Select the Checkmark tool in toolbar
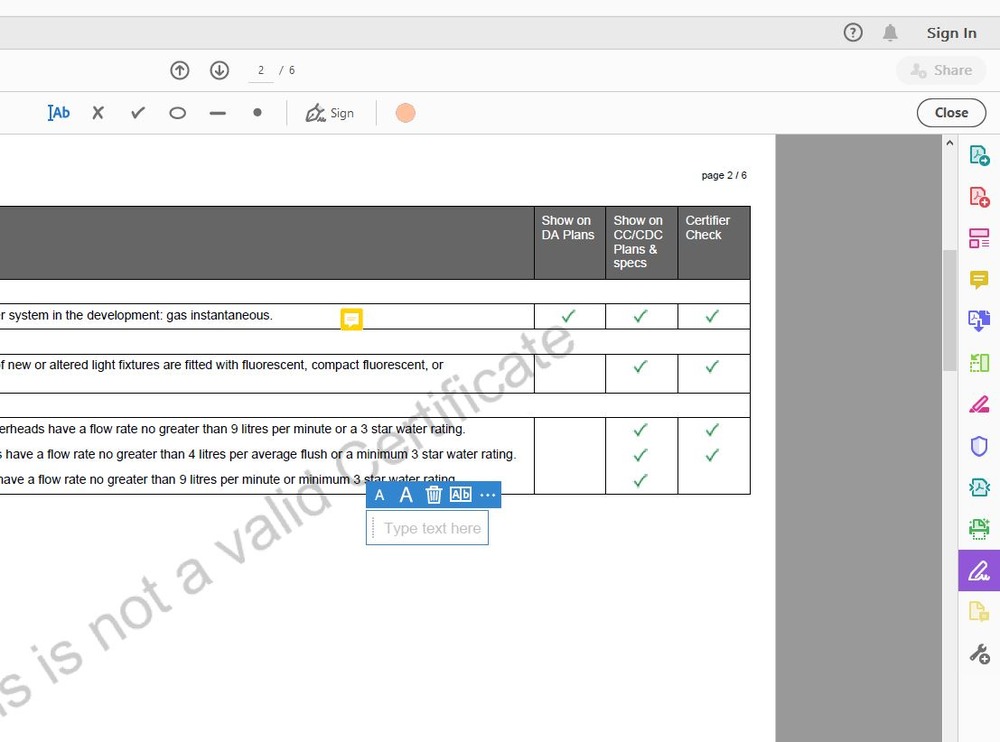The image size is (1000, 742). [138, 113]
